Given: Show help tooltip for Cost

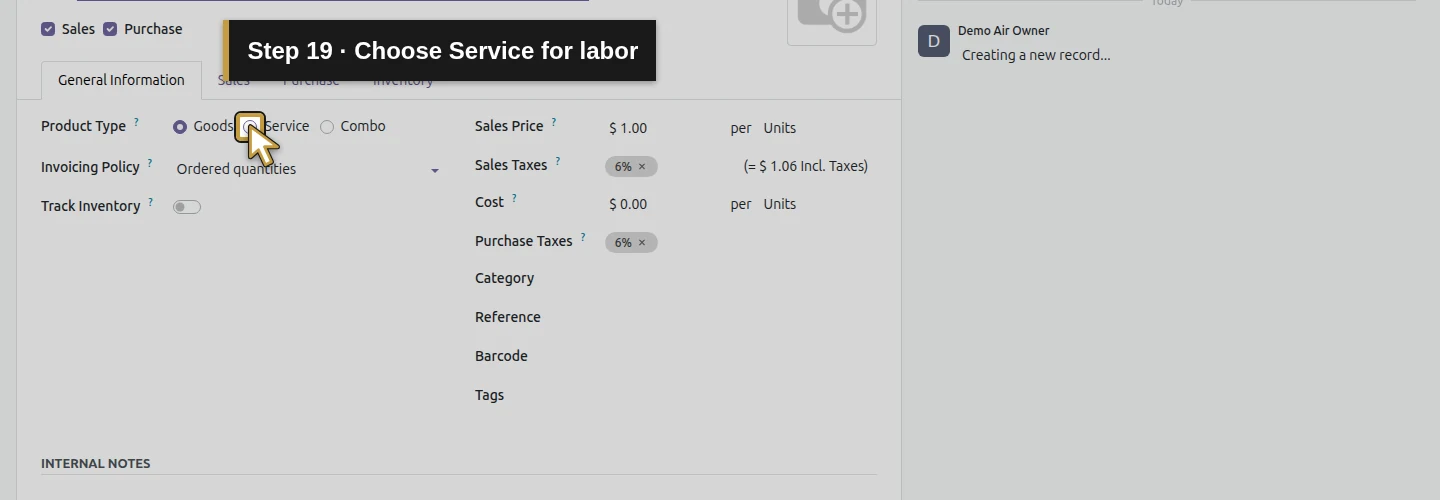Looking at the screenshot, I should tap(514, 198).
